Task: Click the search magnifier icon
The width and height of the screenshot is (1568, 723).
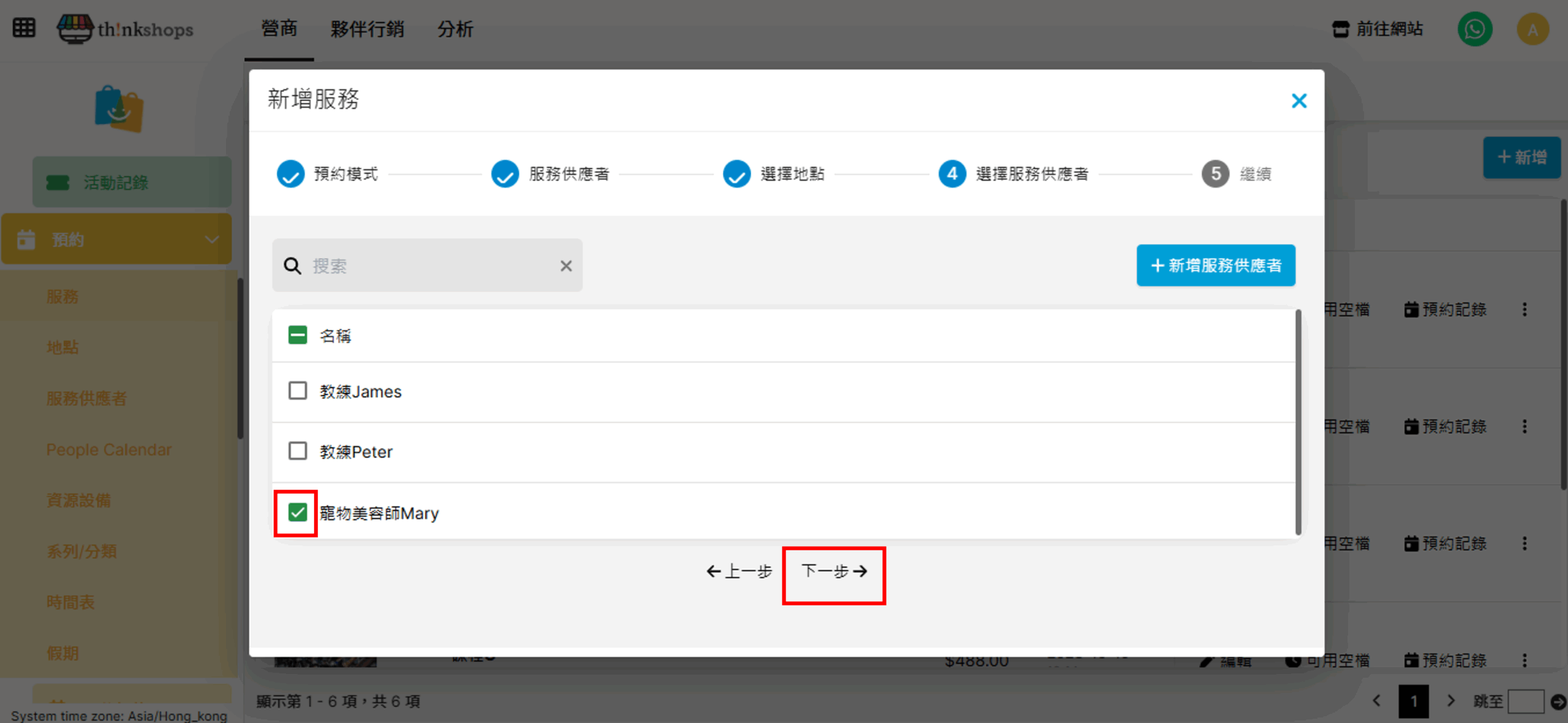Action: point(292,266)
